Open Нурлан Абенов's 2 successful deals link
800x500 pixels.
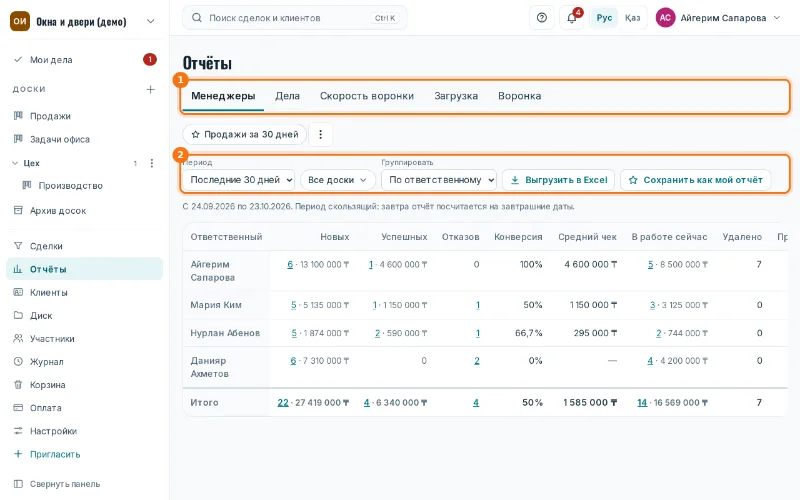(x=378, y=333)
